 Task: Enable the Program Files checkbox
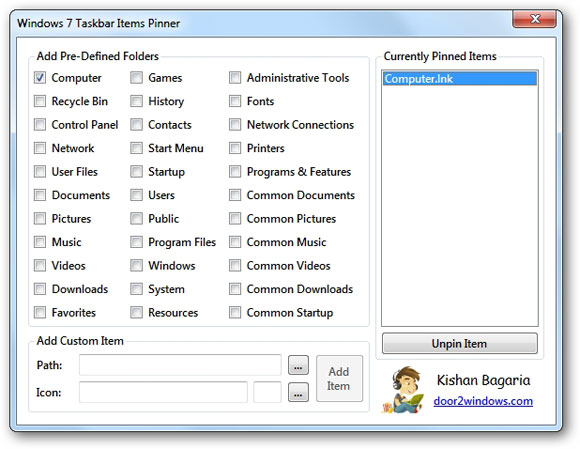click(x=136, y=242)
